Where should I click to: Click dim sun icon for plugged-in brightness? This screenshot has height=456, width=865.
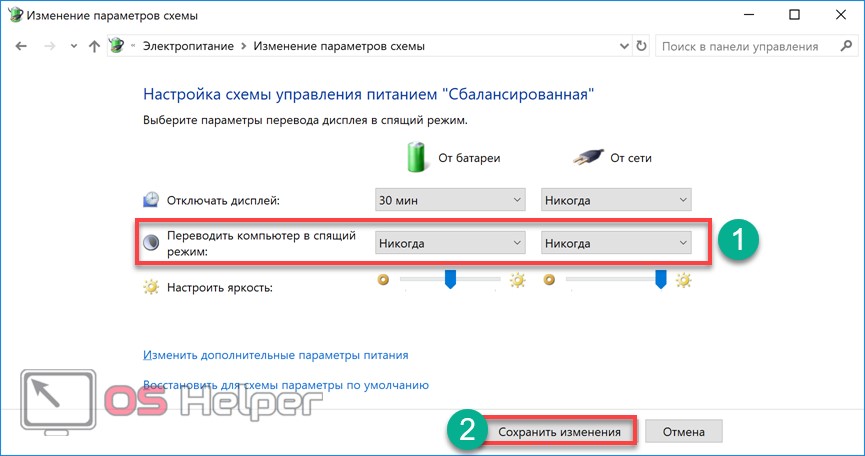548,280
